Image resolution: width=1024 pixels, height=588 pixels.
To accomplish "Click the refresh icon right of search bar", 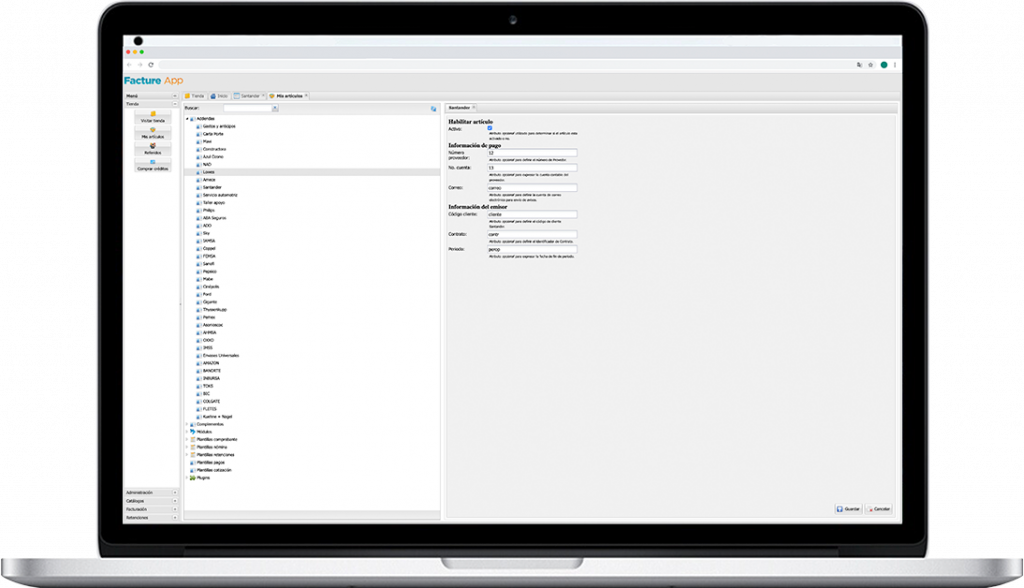I will tap(433, 108).
